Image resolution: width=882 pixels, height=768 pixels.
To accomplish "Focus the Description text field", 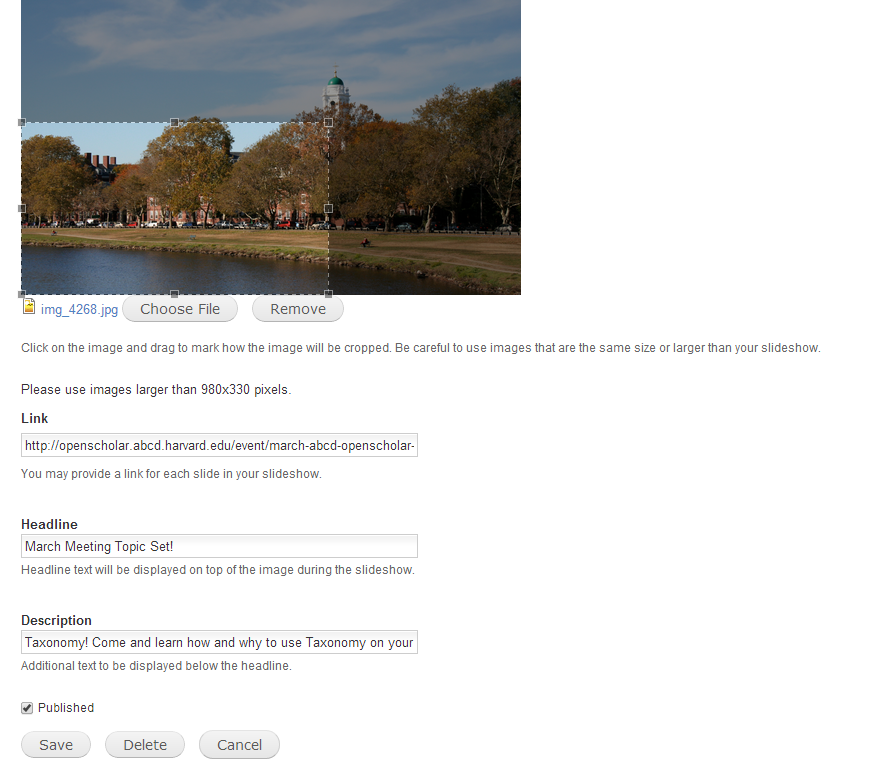I will click(x=219, y=642).
